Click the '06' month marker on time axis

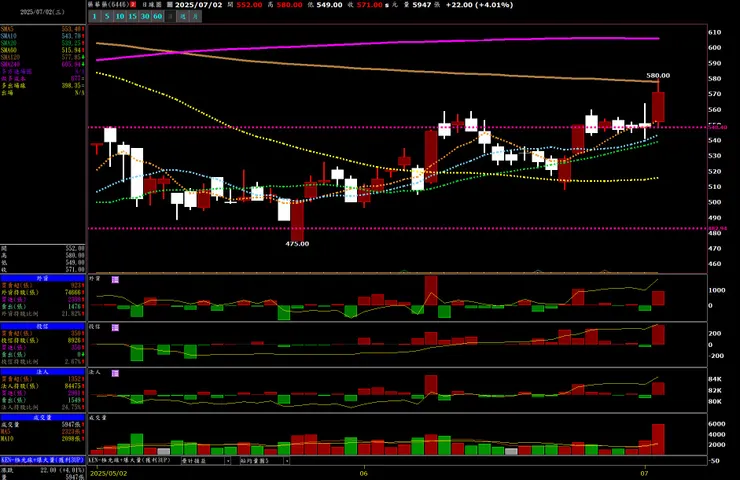(x=363, y=473)
